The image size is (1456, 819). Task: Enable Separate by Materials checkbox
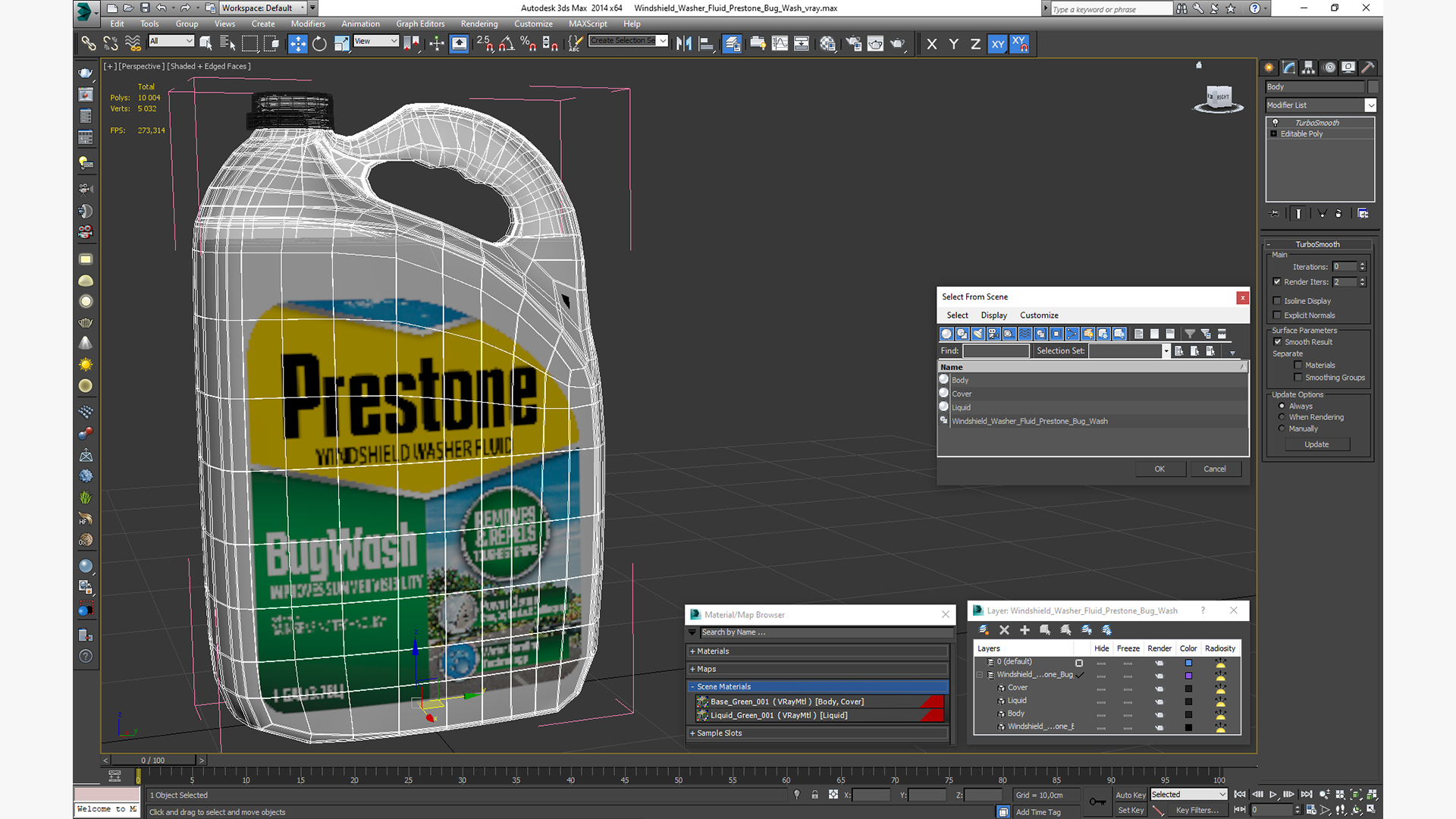1298,366
